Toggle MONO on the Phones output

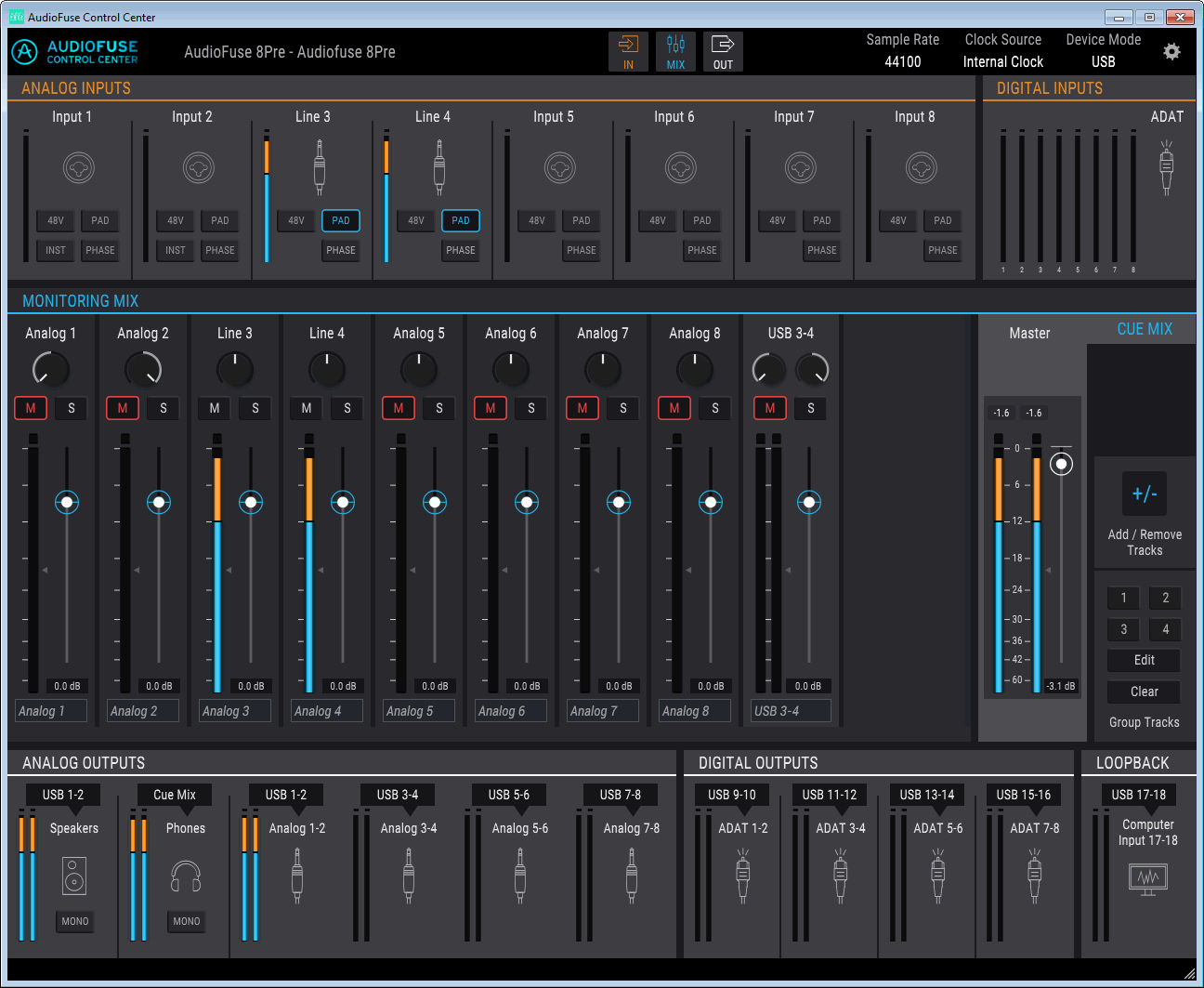tap(187, 921)
